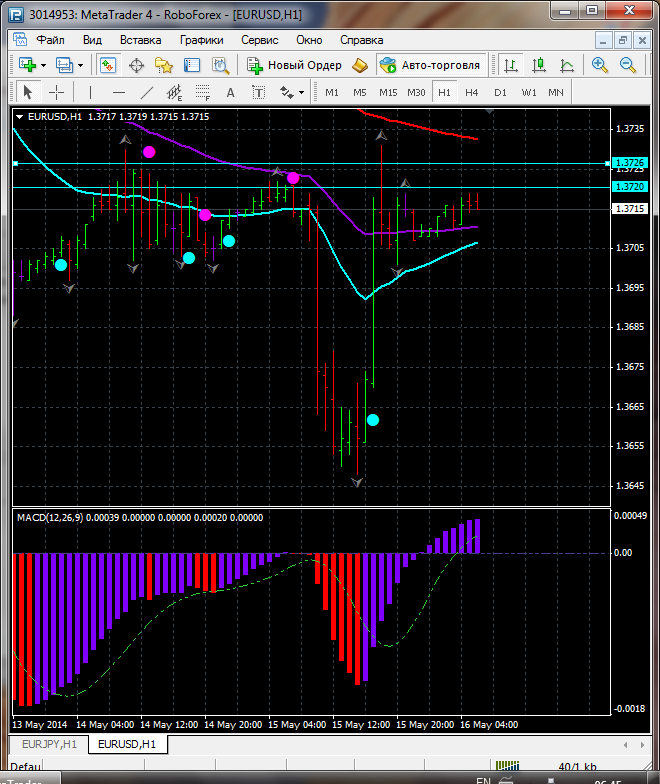Select the 1.3726 horizontal line label
This screenshot has width=660, height=784.
tap(630, 162)
